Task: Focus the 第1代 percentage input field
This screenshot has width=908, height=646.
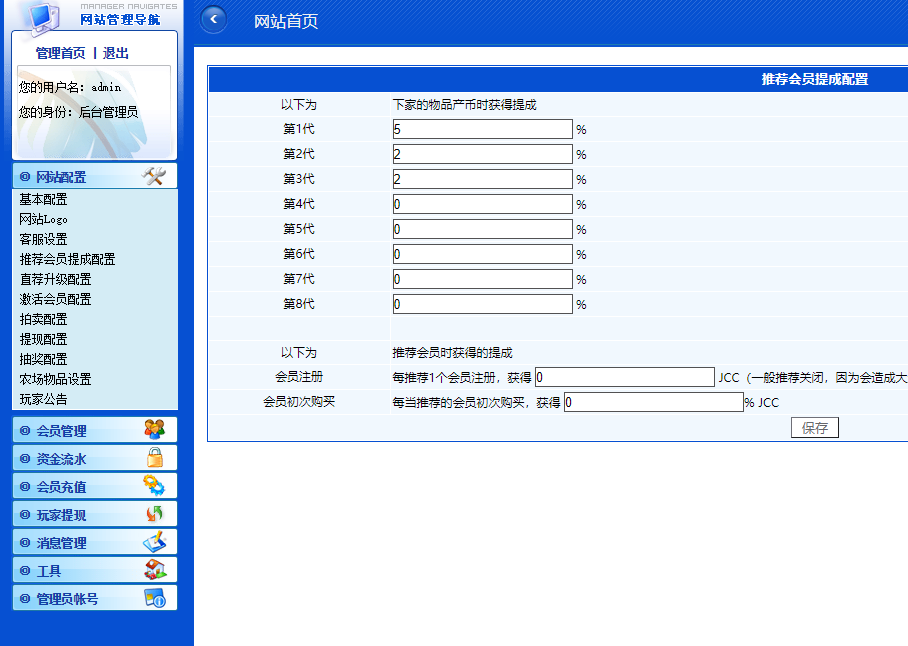Action: click(x=482, y=129)
